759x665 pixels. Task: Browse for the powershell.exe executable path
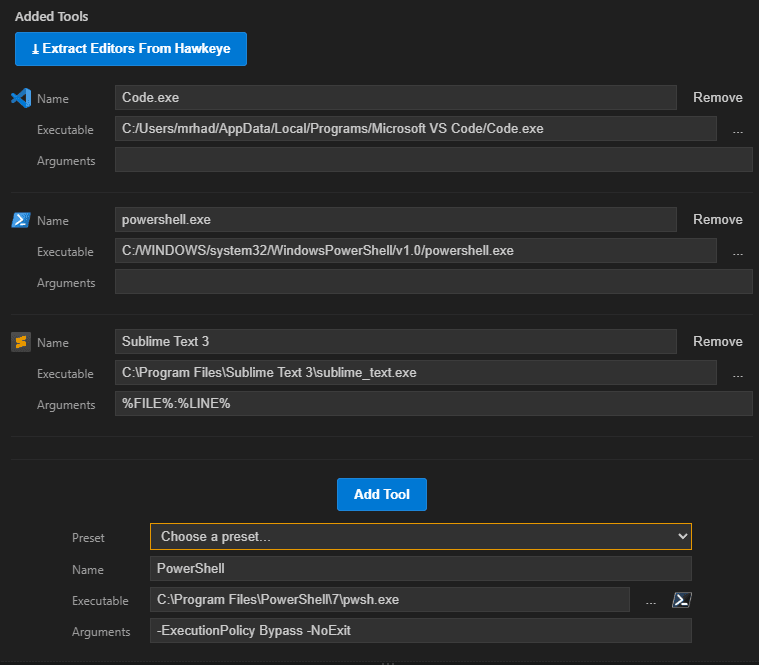(737, 253)
